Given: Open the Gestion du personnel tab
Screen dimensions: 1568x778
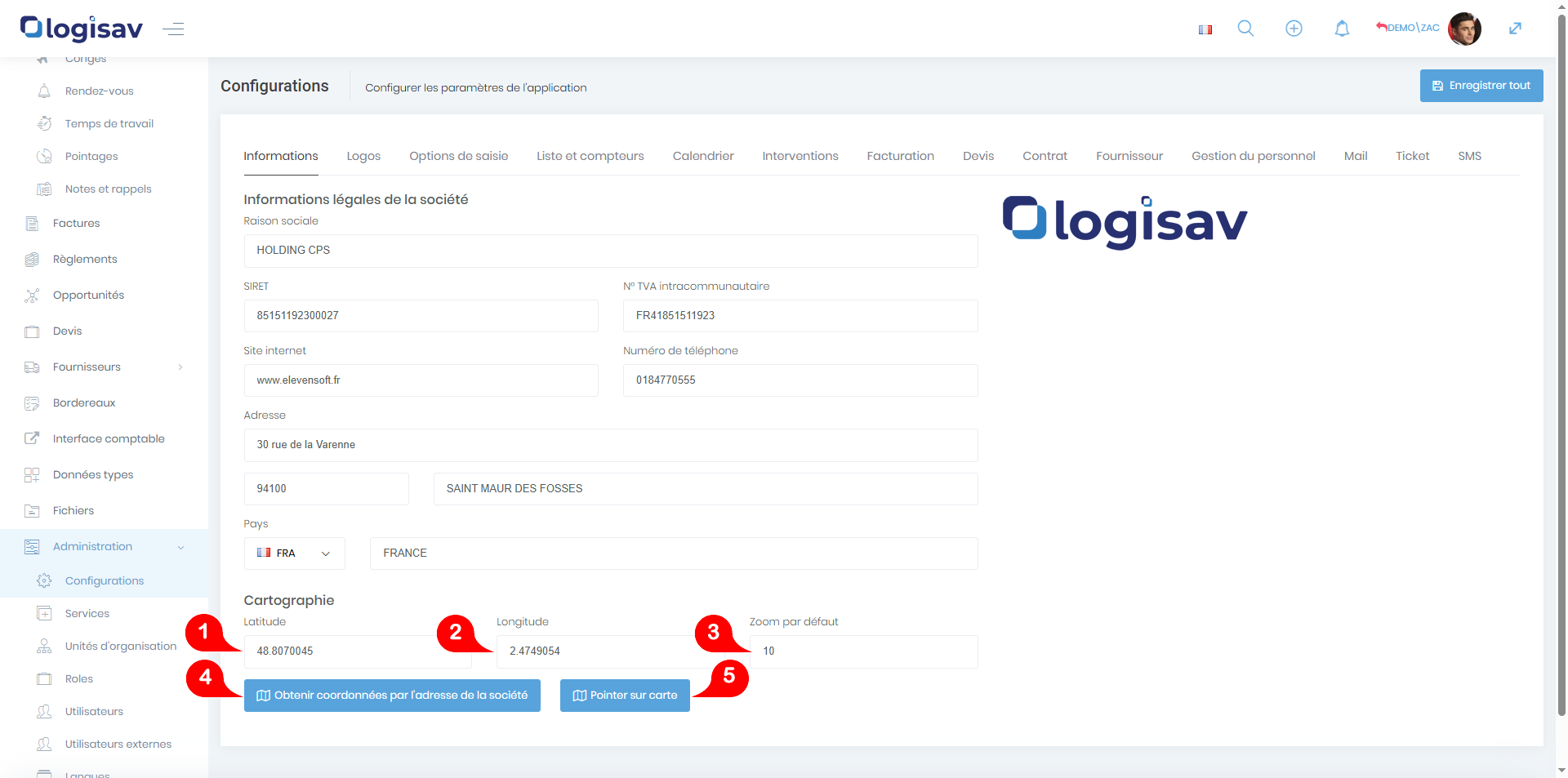Looking at the screenshot, I should [x=1253, y=156].
